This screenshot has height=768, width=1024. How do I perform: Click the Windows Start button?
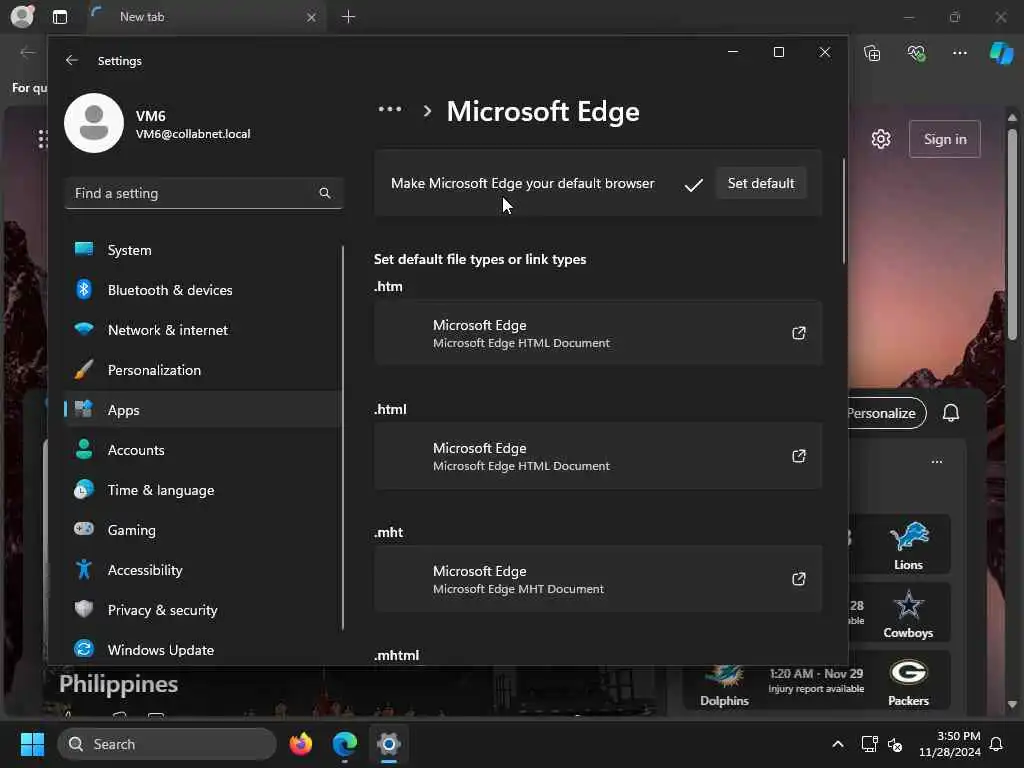(32, 744)
